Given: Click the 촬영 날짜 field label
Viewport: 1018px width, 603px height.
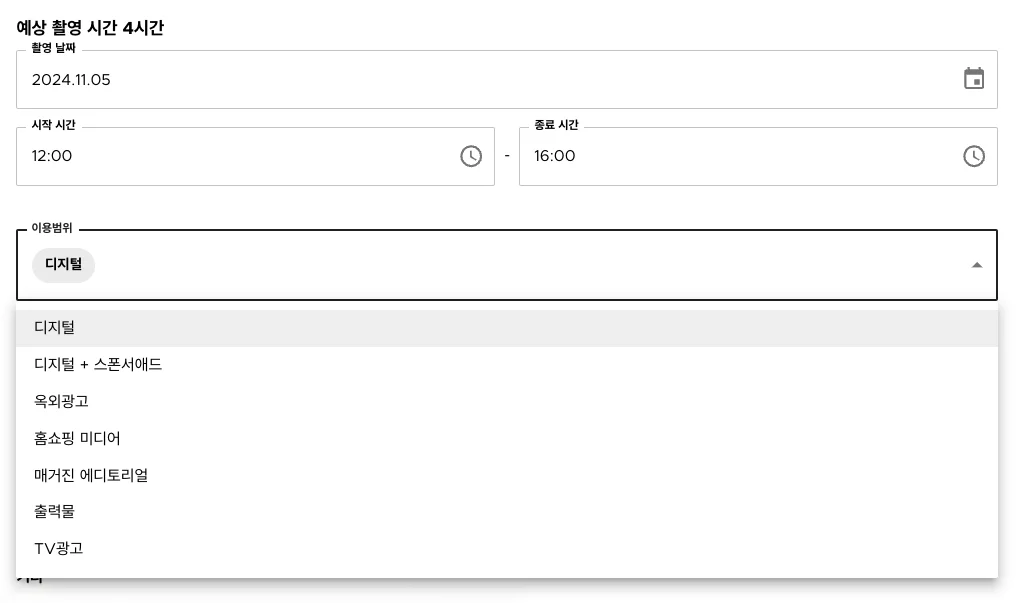Looking at the screenshot, I should pos(53,48).
